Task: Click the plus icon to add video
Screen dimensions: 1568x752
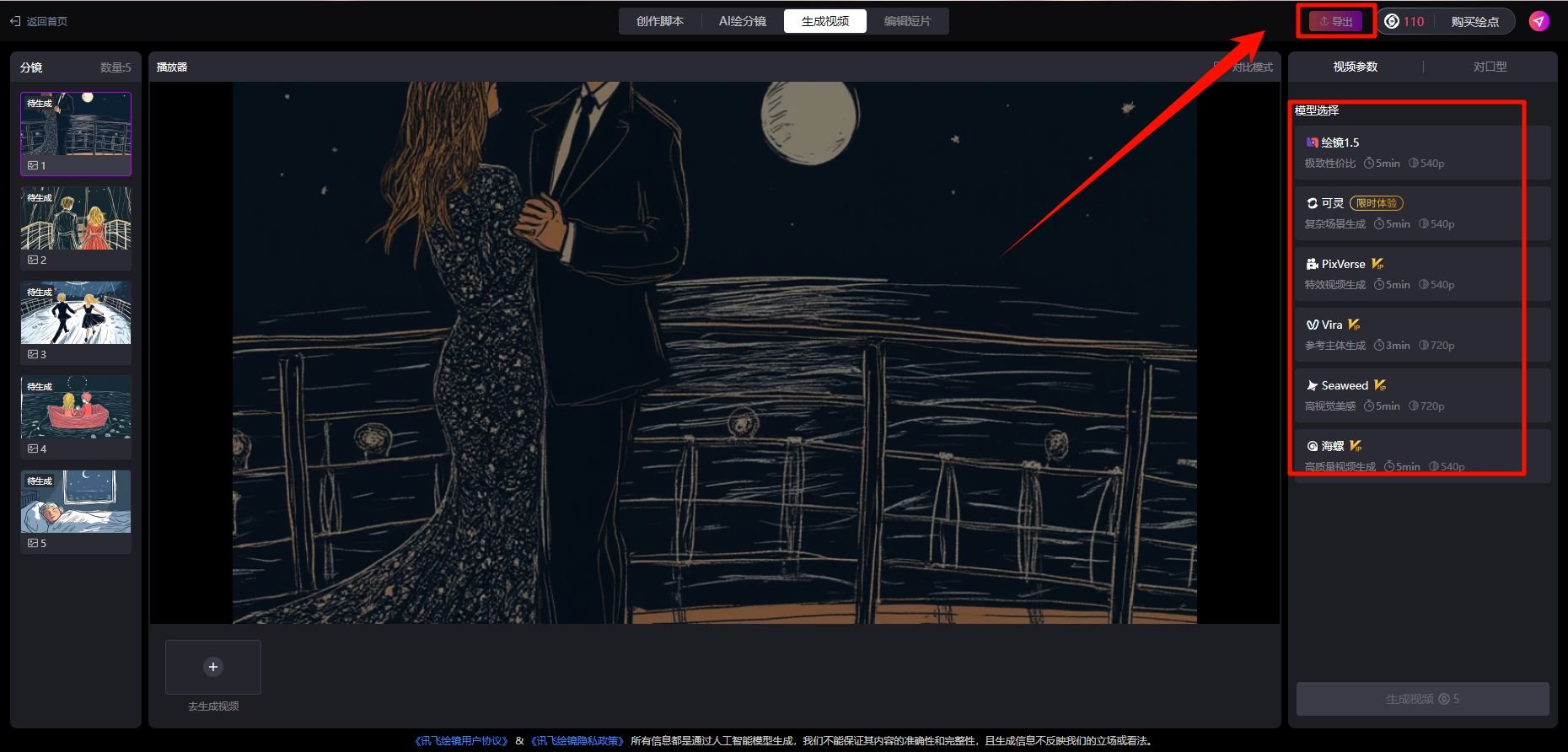Action: (x=213, y=667)
